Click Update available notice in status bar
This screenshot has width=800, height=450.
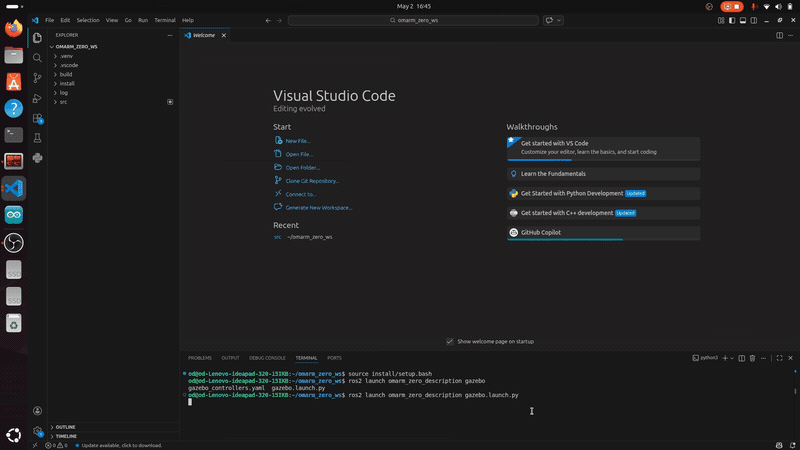point(118,445)
